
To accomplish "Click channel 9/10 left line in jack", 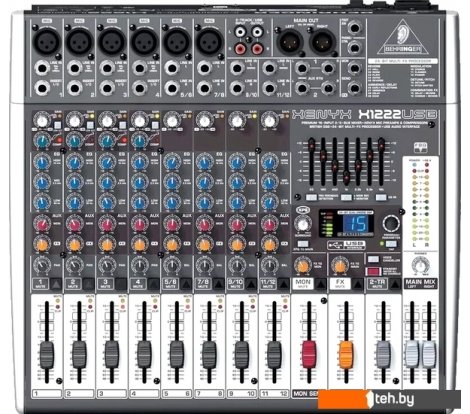I will (237, 69).
